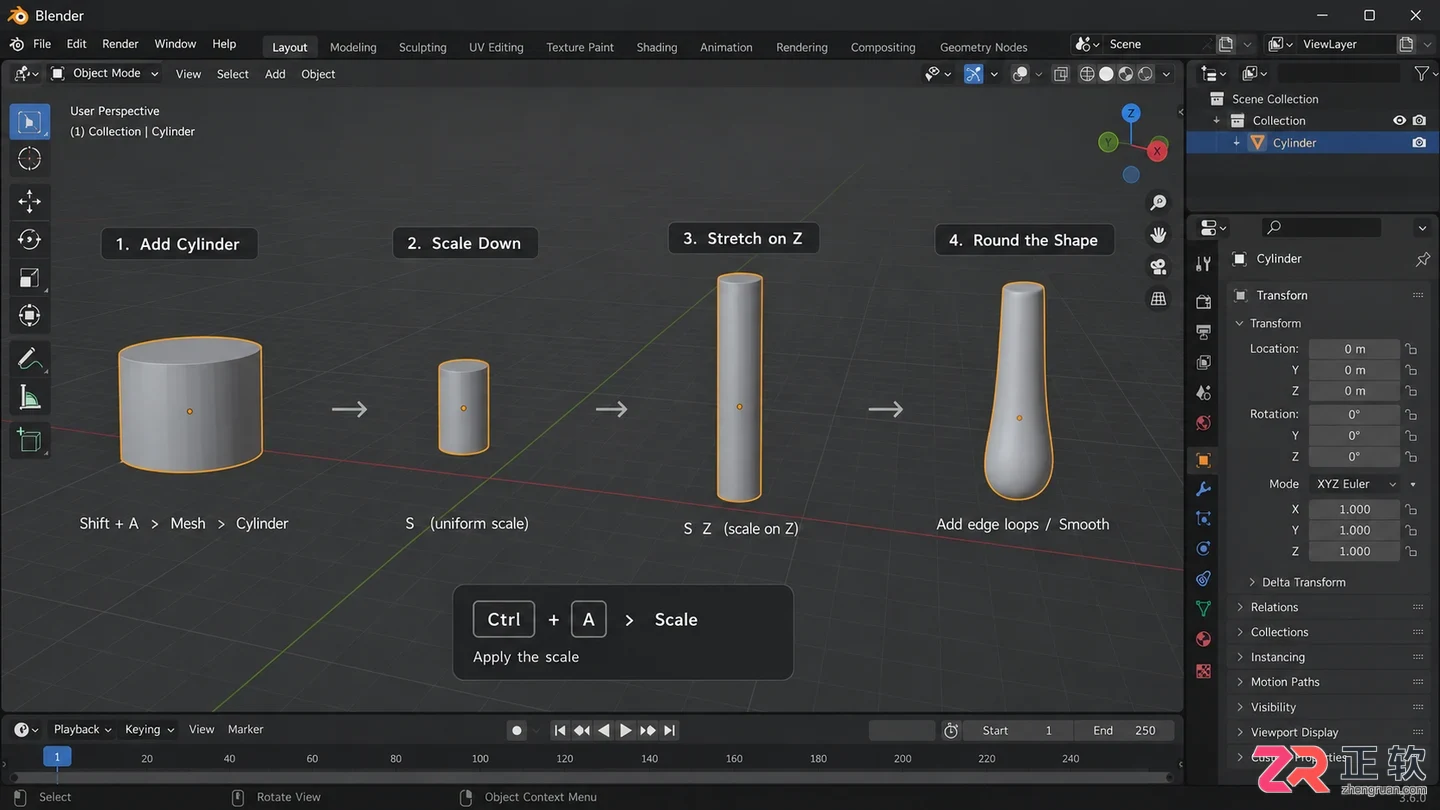1440x810 pixels.
Task: Toggle X-ray mode in viewport header
Action: pyautogui.click(x=1061, y=74)
